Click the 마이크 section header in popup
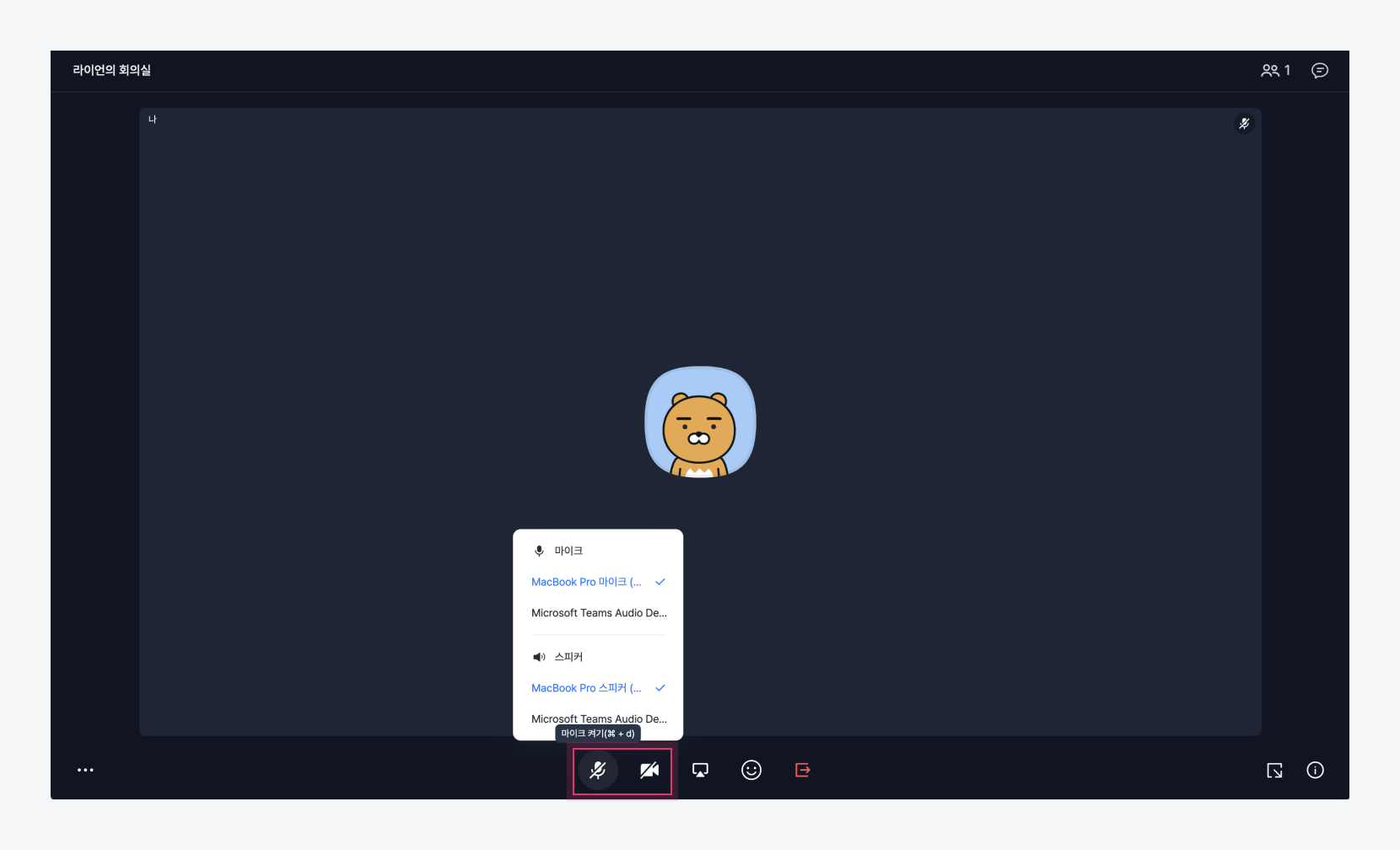This screenshot has width=1400, height=850. pos(568,551)
